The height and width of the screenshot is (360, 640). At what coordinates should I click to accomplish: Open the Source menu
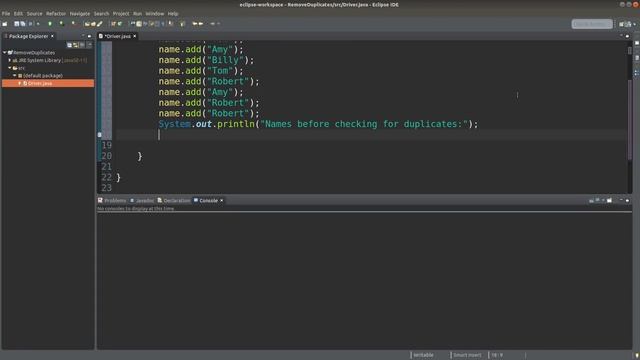click(x=34, y=13)
